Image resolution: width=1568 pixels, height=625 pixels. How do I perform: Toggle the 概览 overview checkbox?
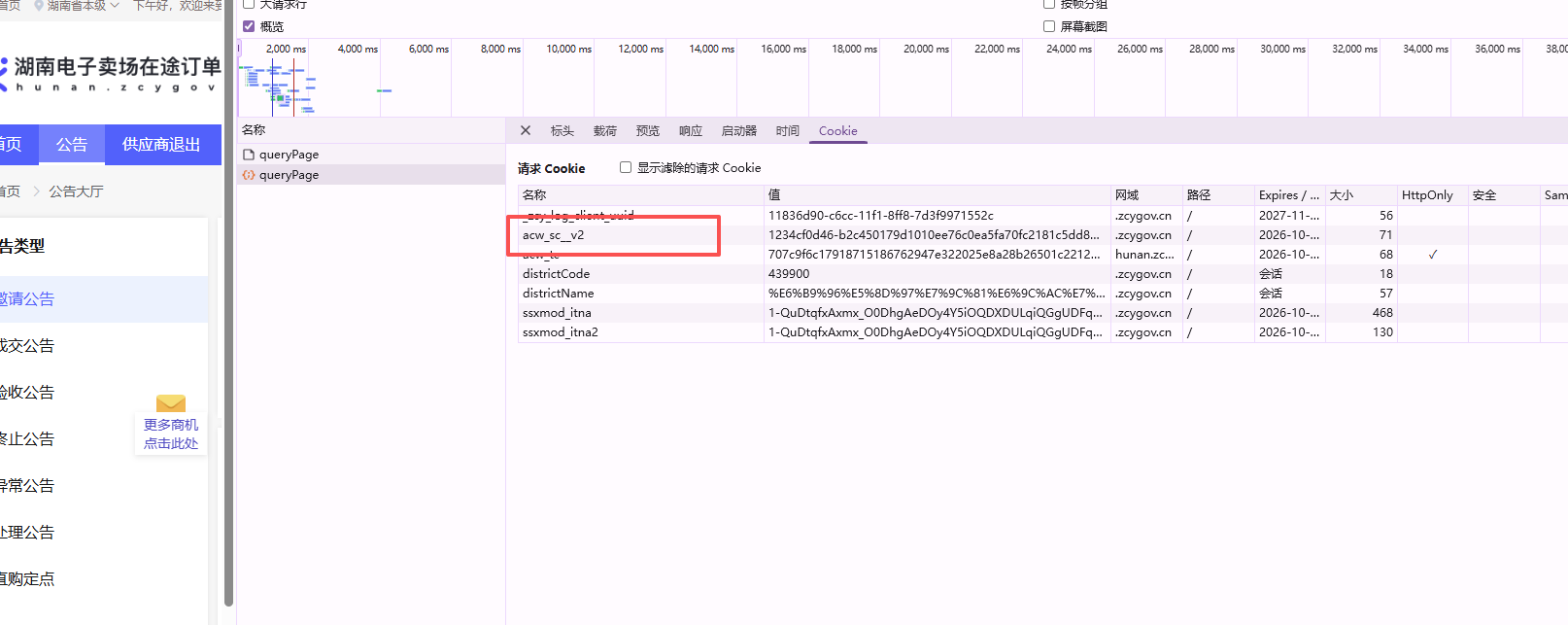pyautogui.click(x=249, y=26)
